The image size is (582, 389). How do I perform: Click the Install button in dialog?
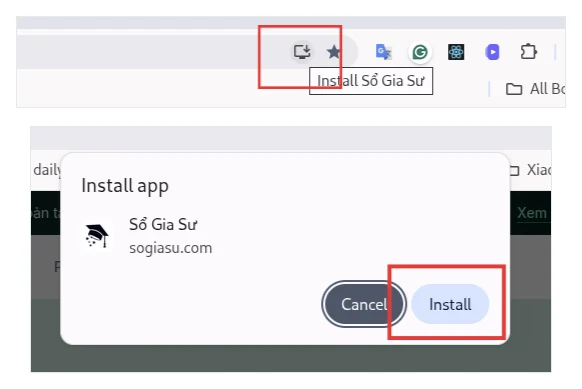450,304
